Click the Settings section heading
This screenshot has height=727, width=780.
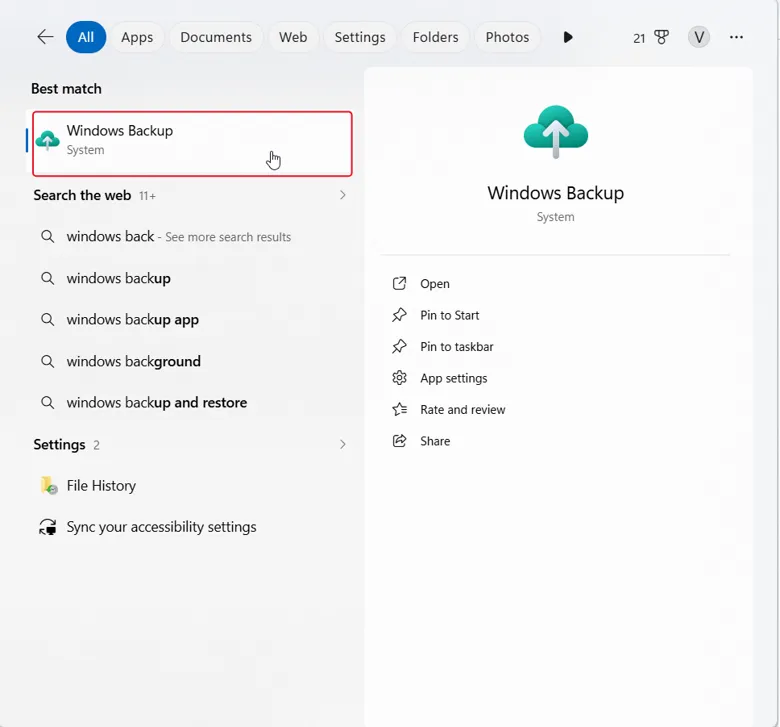[59, 444]
